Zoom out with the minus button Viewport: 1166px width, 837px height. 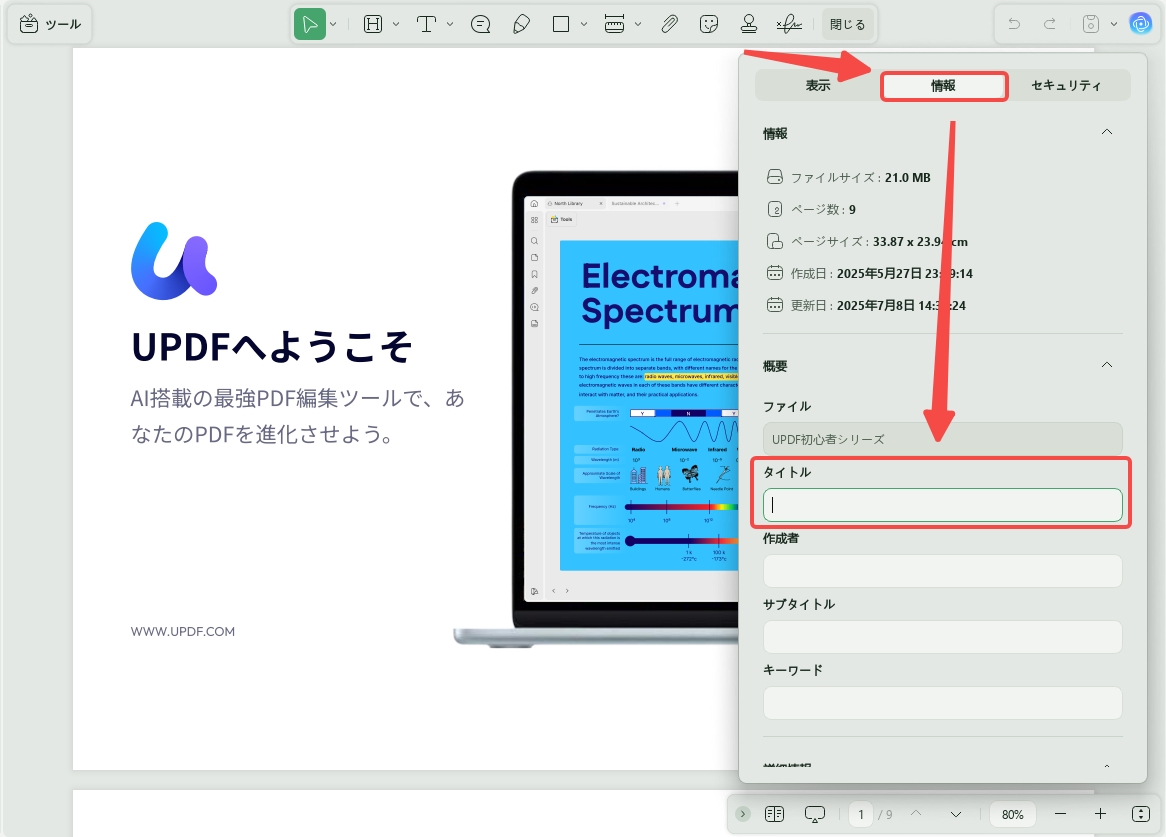tap(1060, 814)
